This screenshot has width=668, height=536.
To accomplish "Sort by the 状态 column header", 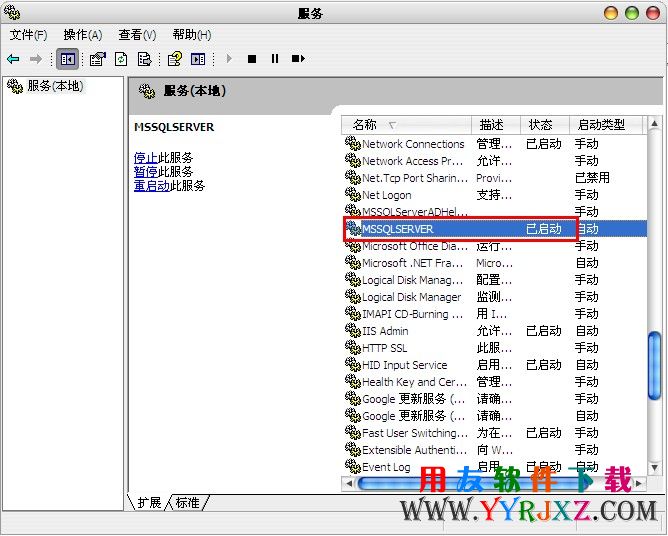I will [x=545, y=125].
